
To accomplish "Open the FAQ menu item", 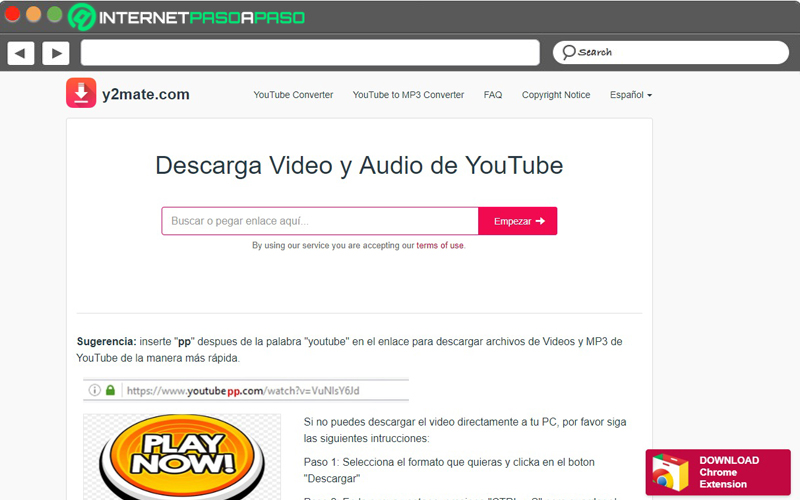I will [493, 95].
